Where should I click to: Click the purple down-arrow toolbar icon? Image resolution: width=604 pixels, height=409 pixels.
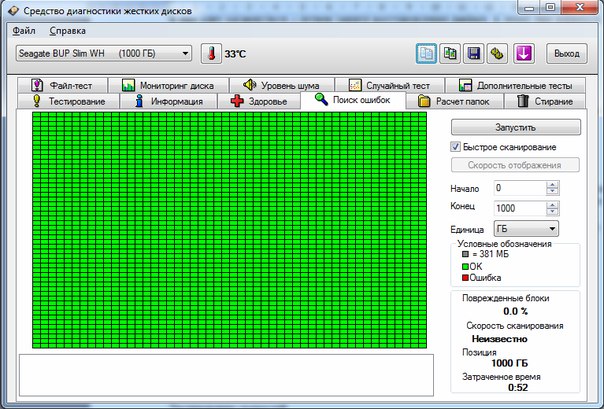click(x=524, y=53)
